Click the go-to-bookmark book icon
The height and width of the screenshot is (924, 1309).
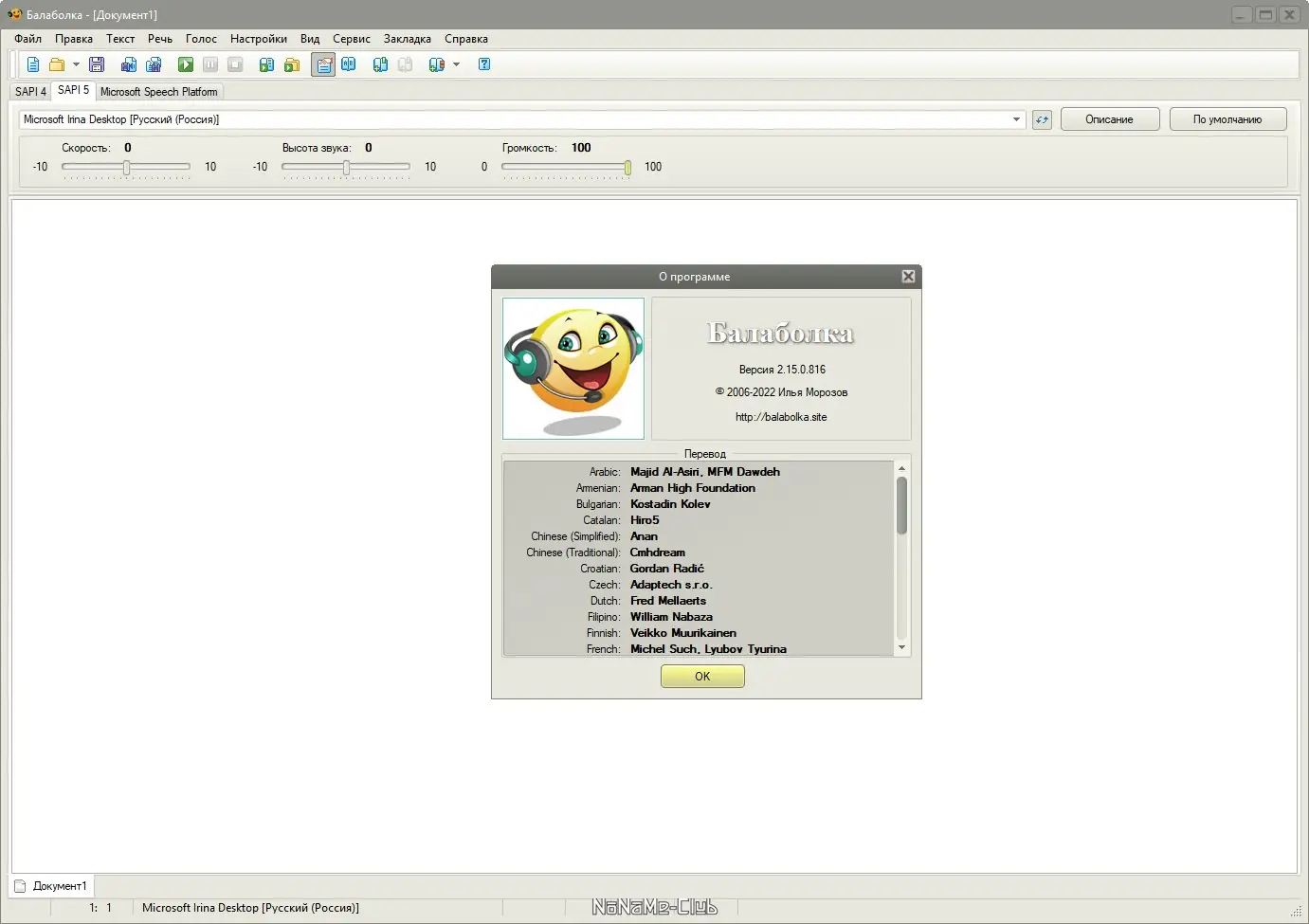coord(436,64)
